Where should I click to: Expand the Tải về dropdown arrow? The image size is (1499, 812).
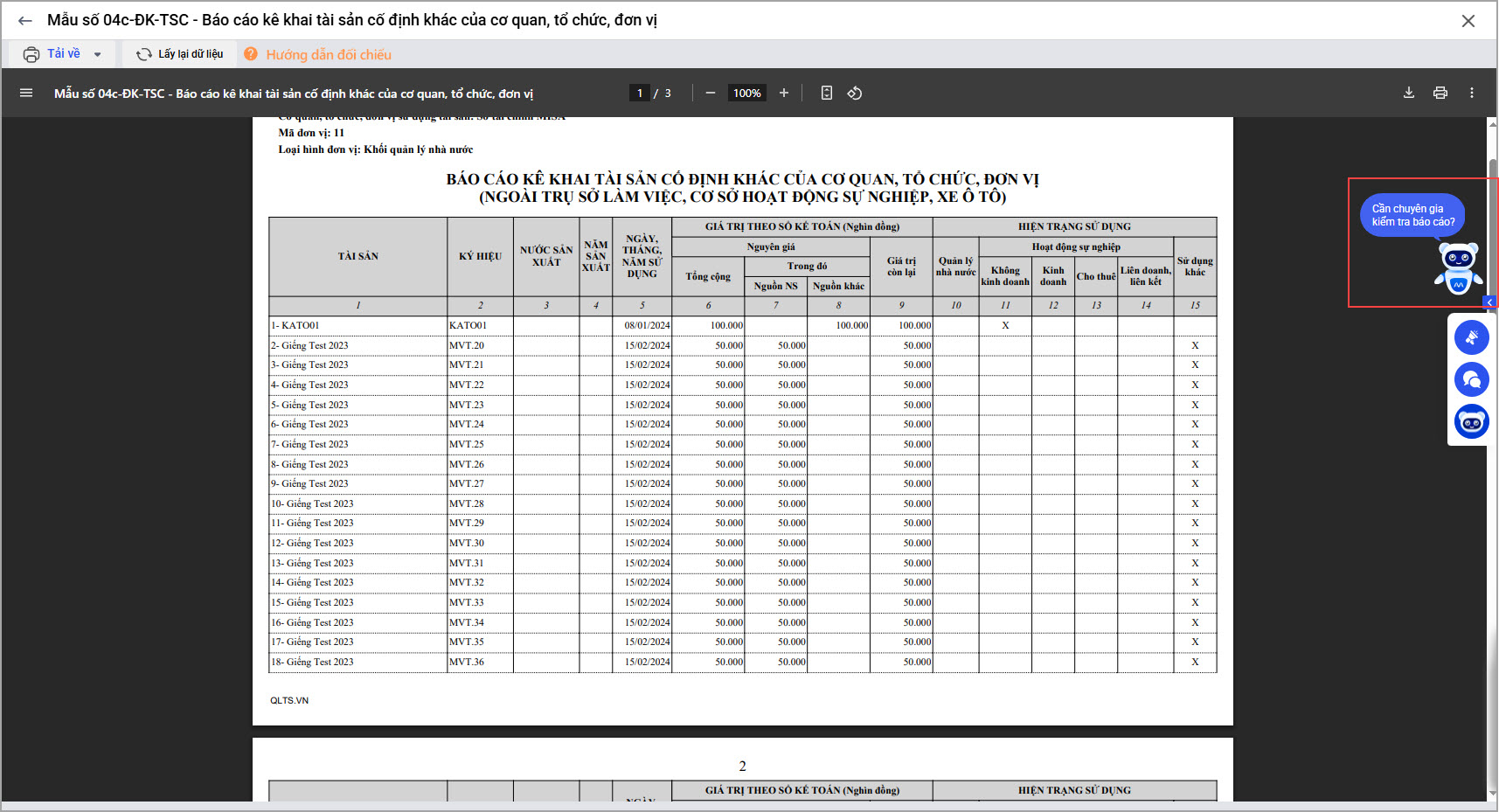pos(98,54)
